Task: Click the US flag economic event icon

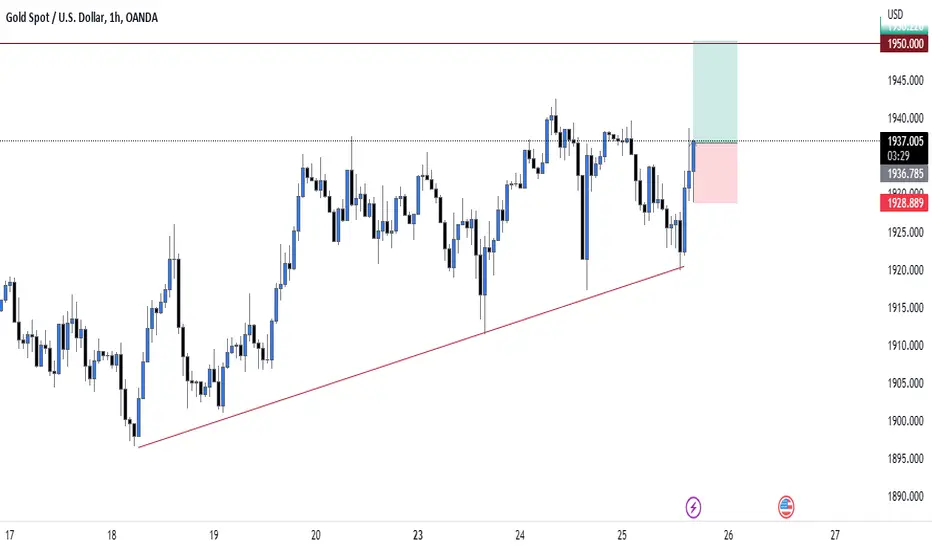Action: [x=786, y=507]
